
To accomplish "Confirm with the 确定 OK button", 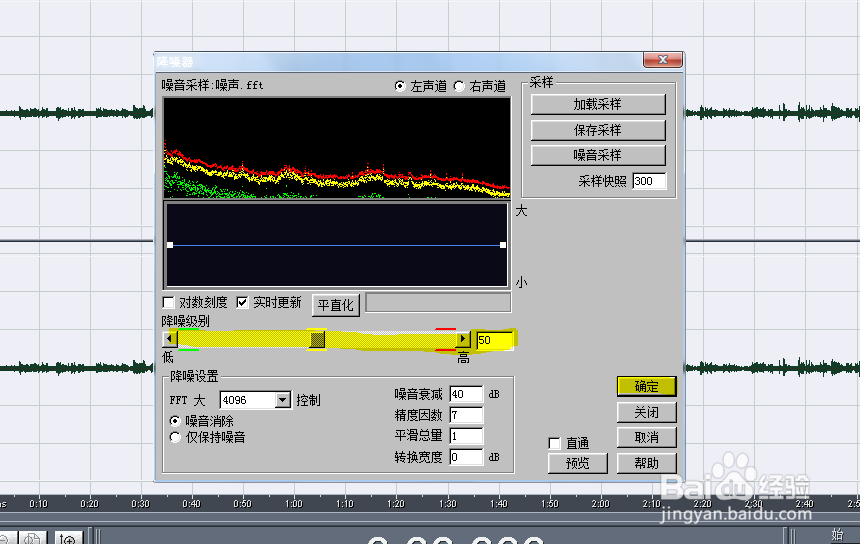I will click(647, 387).
